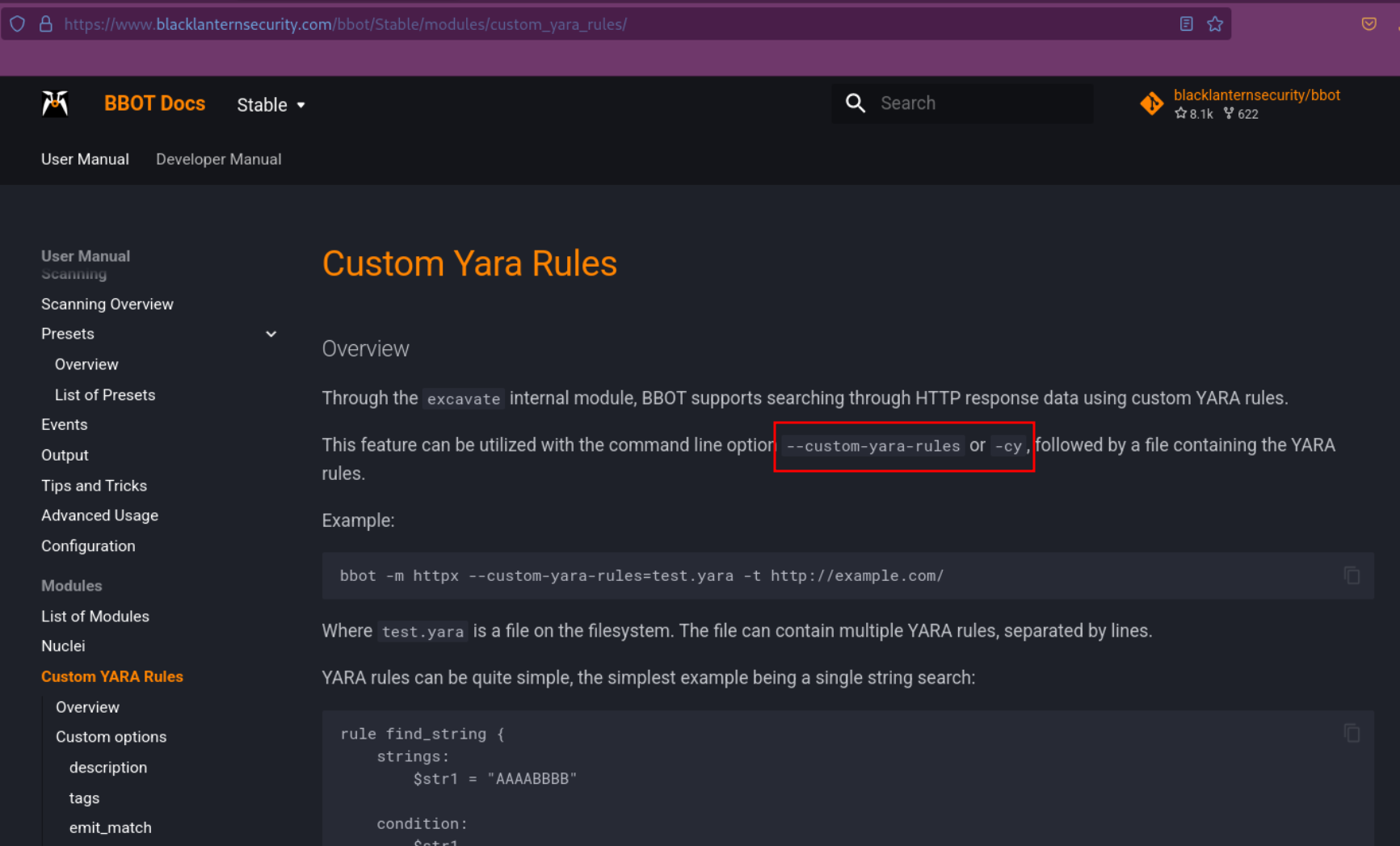Jump to Custom options section
This screenshot has height=846, width=1400.
click(x=111, y=737)
